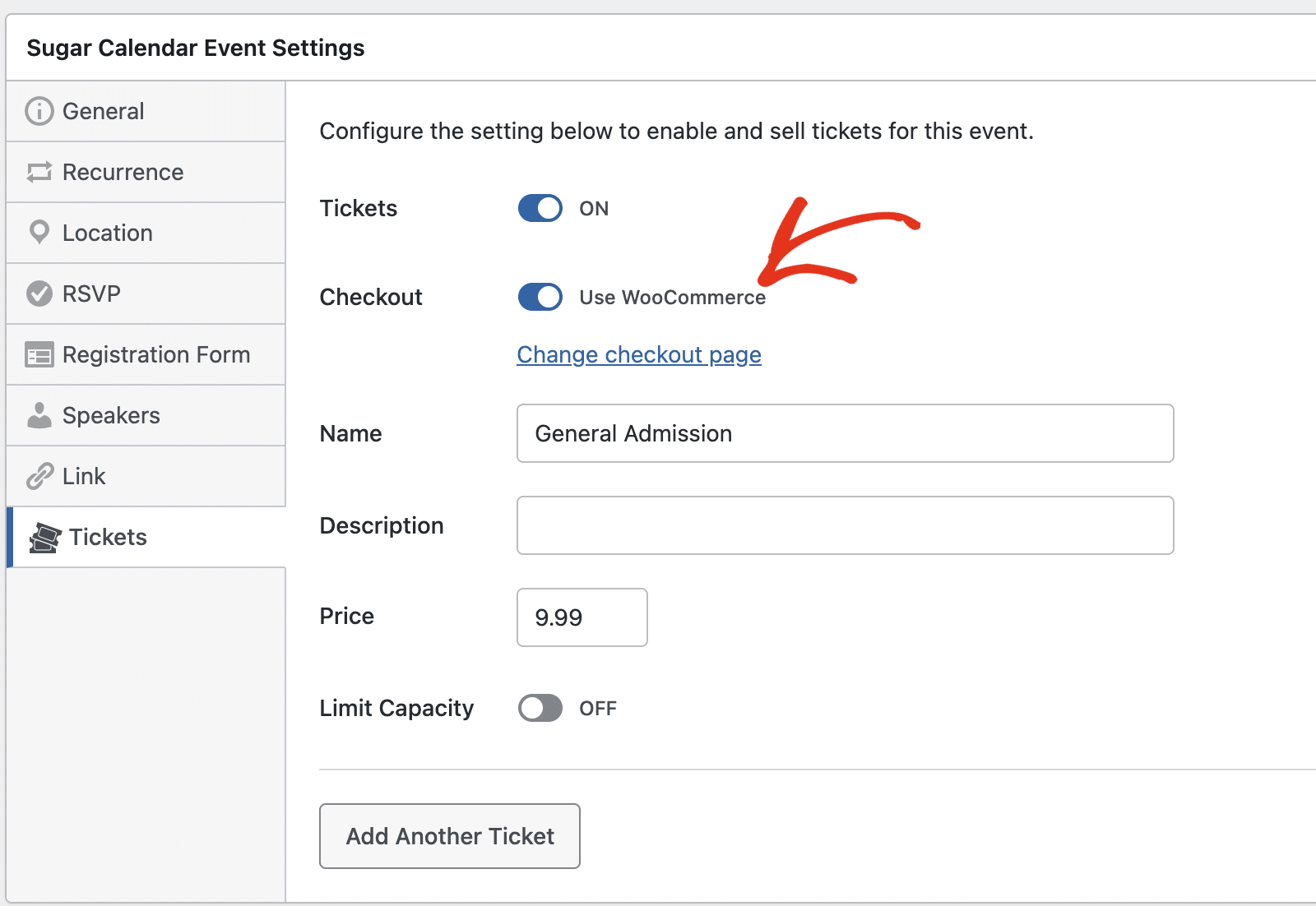The height and width of the screenshot is (906, 1316).
Task: Focus the ticket Name field
Action: (x=846, y=433)
